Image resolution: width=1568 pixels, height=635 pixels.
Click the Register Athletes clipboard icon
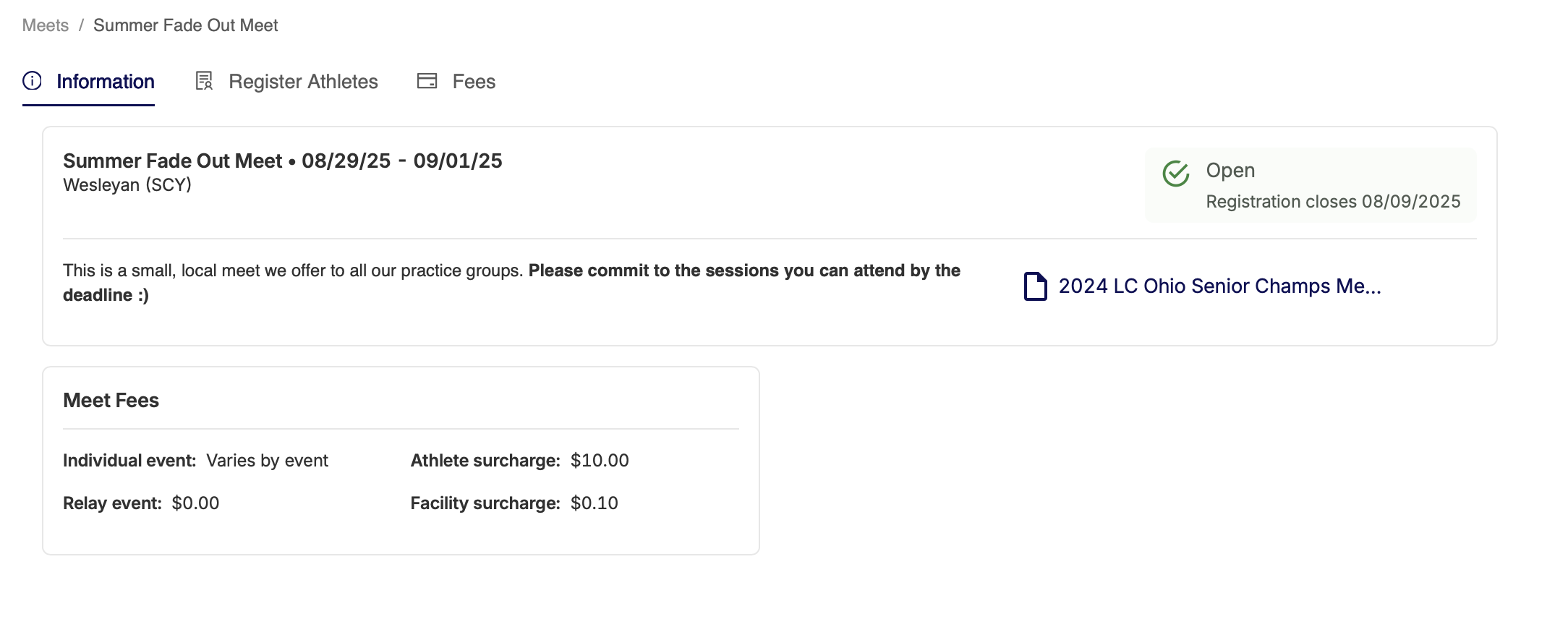coord(204,81)
